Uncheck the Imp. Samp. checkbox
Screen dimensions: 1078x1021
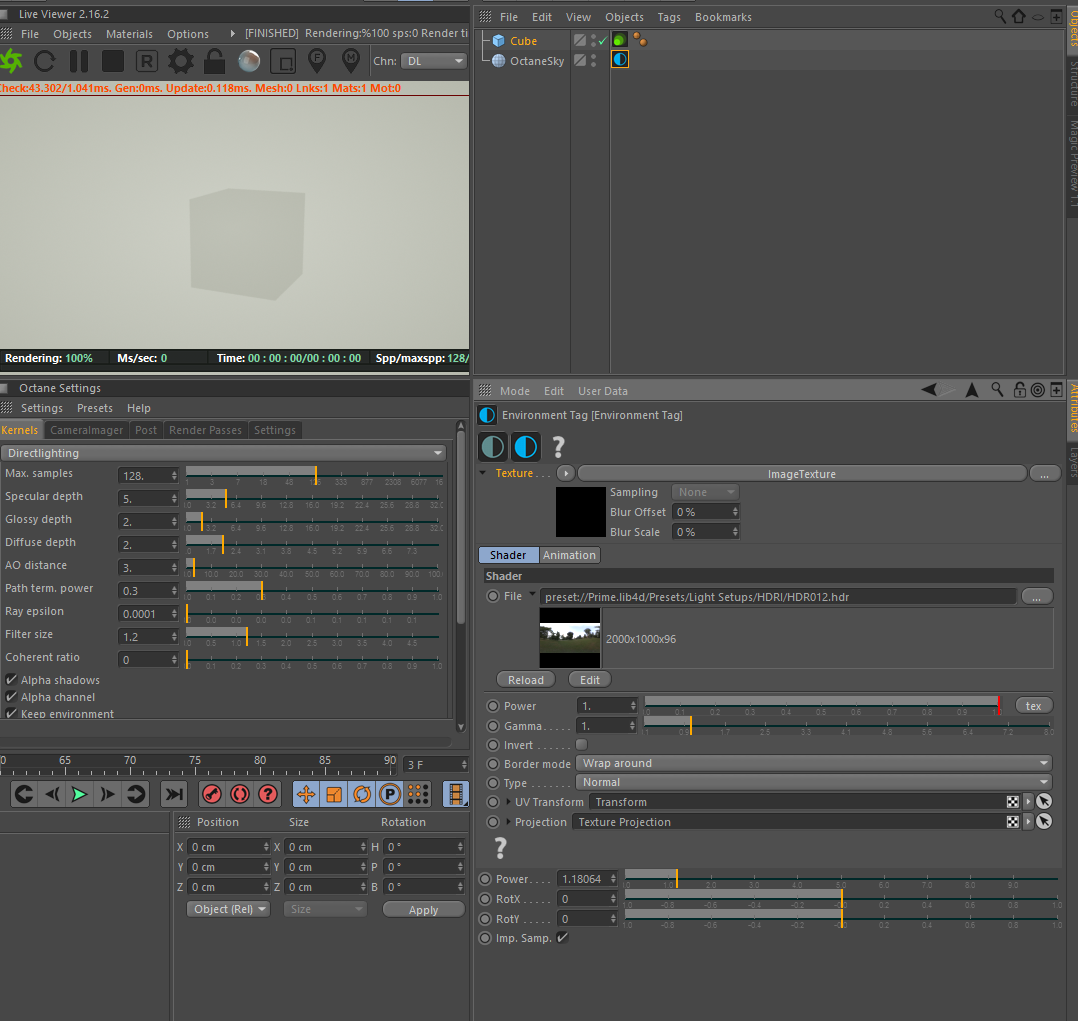[x=562, y=938]
